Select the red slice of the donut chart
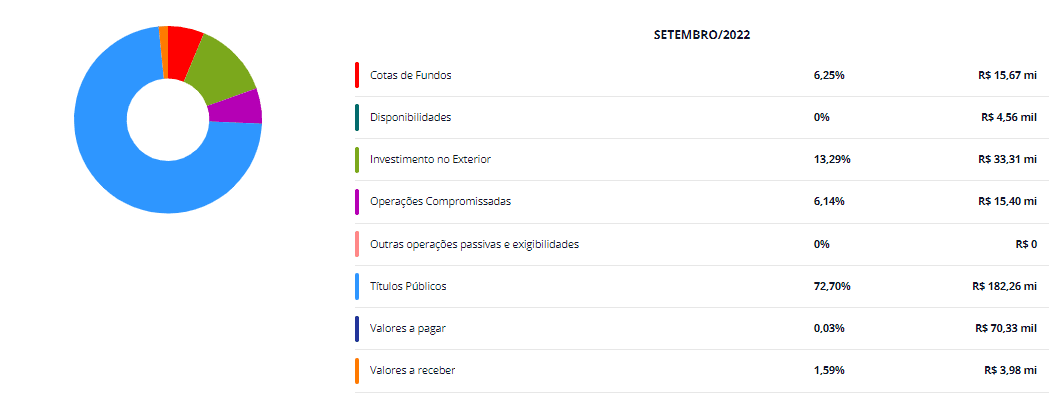Screen dimensions: 1058x414 coord(184,54)
